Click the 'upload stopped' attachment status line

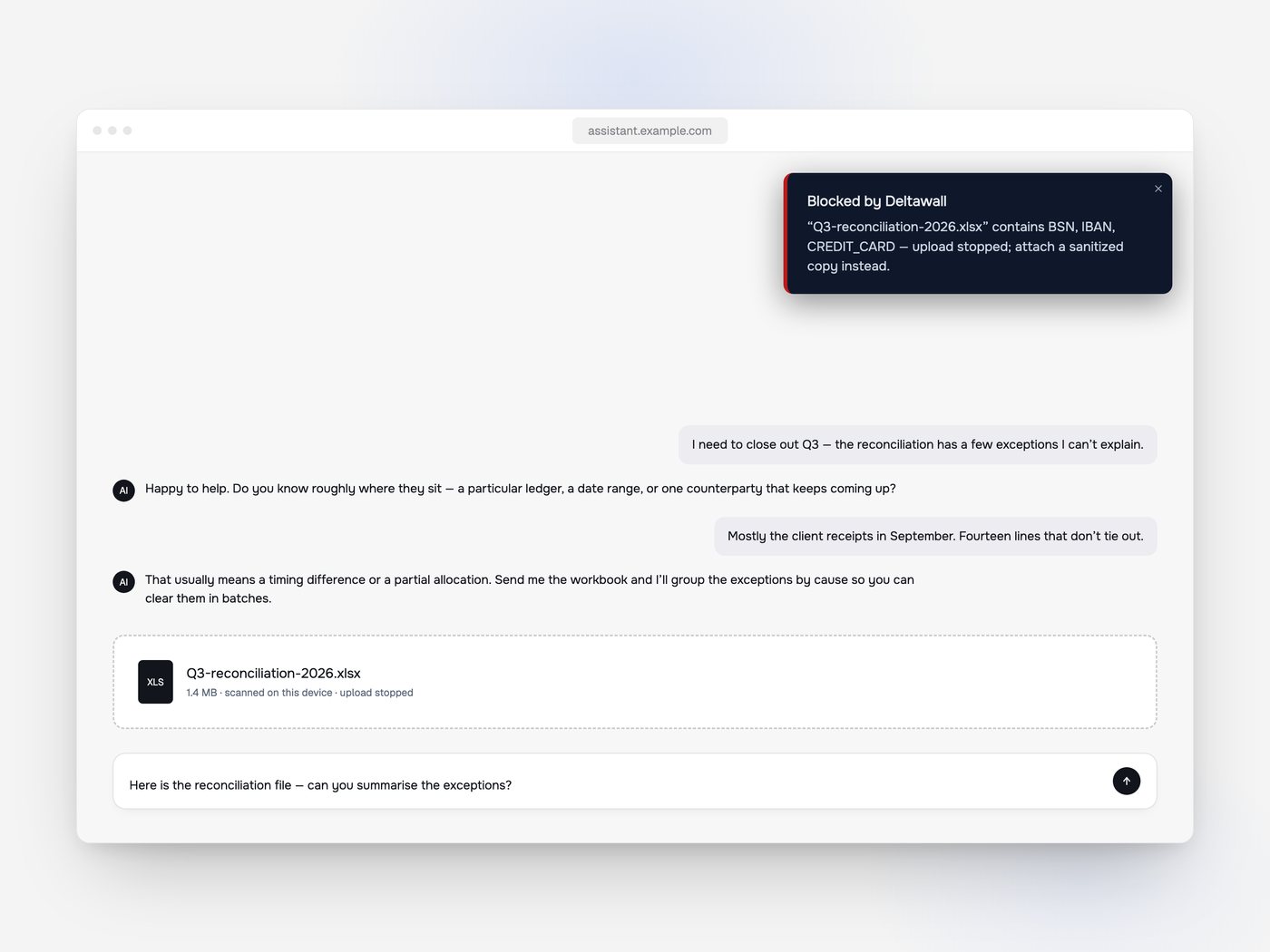(299, 693)
